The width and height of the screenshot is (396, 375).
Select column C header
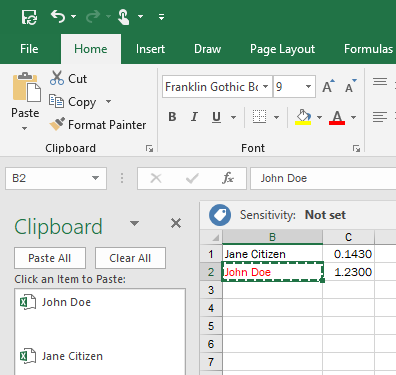[348, 237]
